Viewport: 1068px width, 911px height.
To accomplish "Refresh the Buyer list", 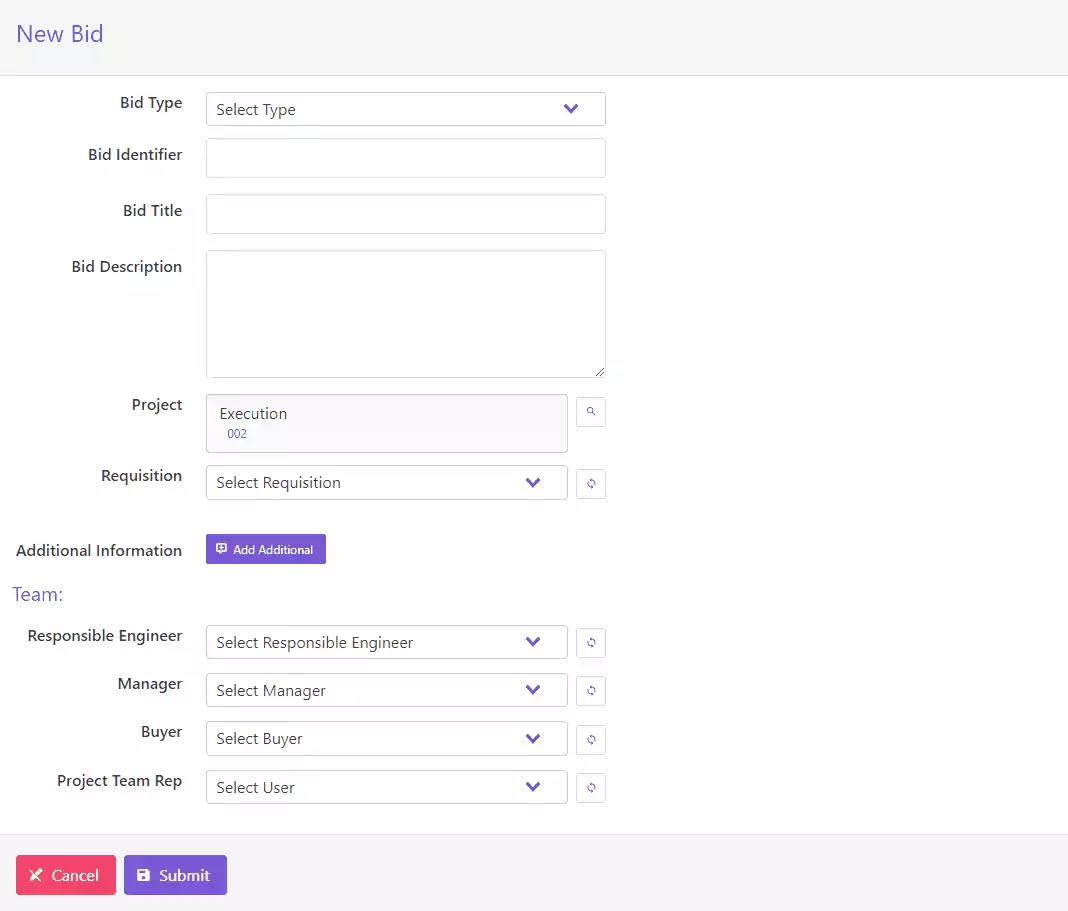I will 591,739.
